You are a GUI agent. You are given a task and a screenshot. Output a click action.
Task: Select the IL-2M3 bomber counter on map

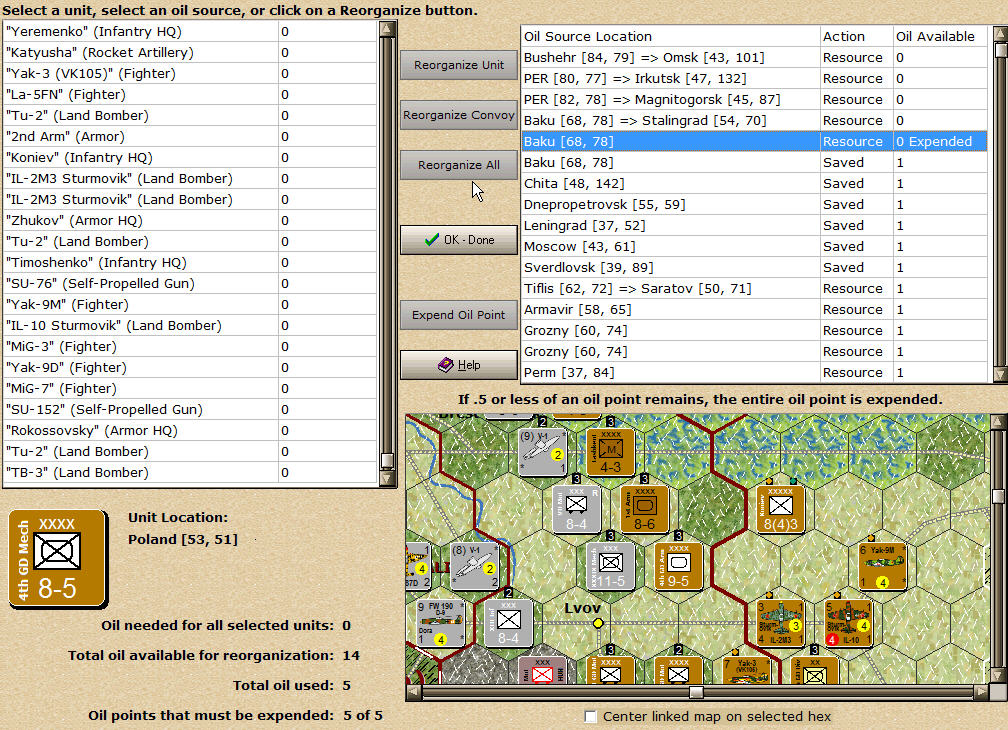[780, 623]
